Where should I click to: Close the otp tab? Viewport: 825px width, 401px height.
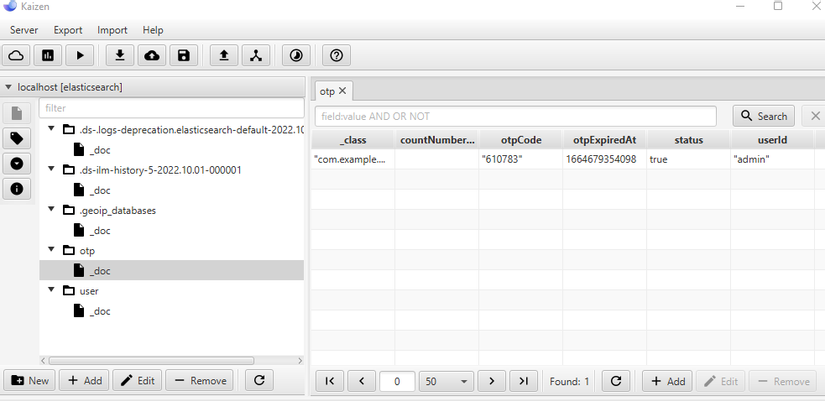tap(343, 91)
